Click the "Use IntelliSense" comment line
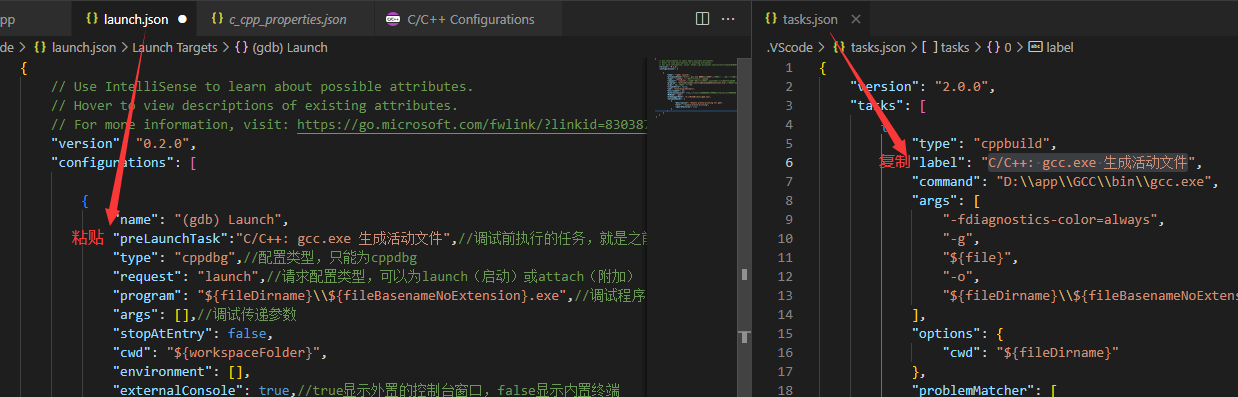Screen dimensions: 1238x397 tap(262, 86)
